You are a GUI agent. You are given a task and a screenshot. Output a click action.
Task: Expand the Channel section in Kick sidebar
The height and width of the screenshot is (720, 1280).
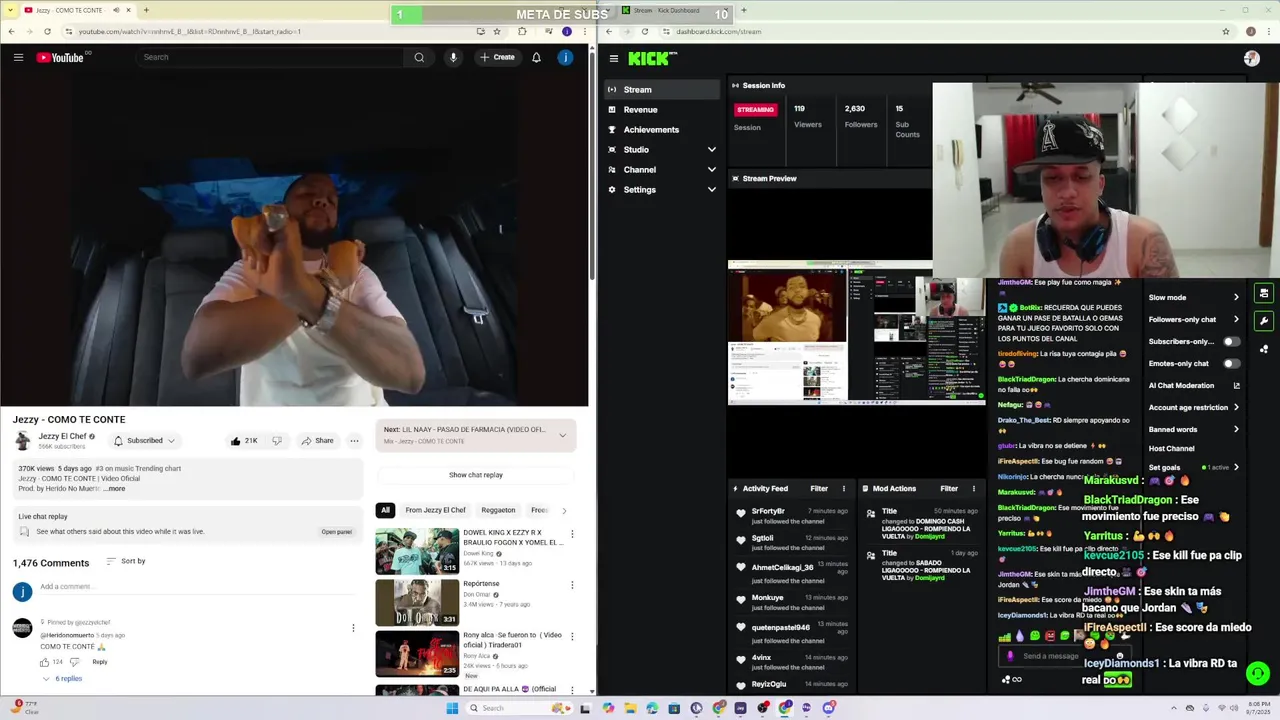click(662, 170)
